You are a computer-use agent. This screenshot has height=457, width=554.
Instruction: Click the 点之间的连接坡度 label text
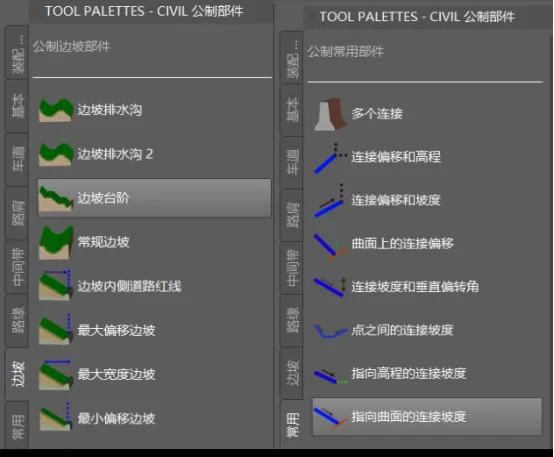[x=402, y=330]
